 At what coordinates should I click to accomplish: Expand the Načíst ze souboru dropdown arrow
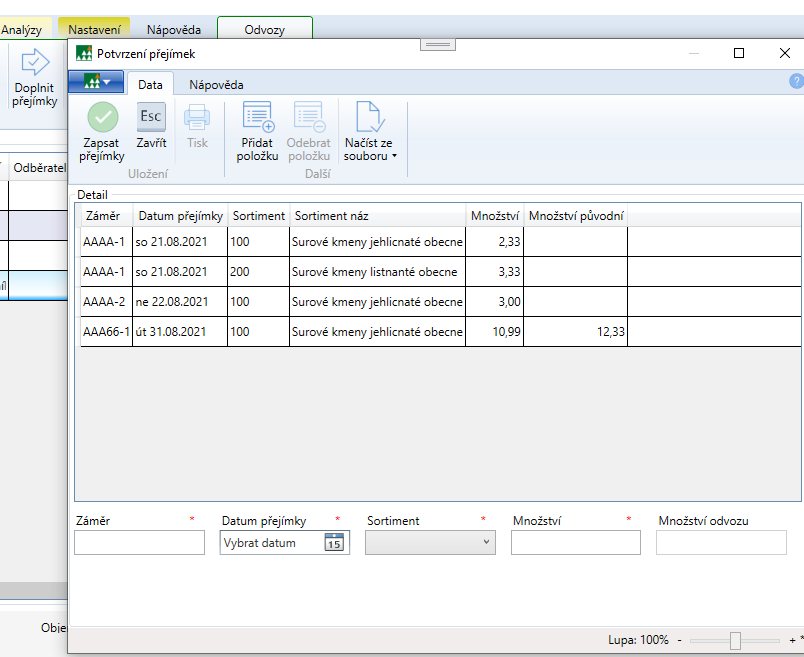click(394, 157)
